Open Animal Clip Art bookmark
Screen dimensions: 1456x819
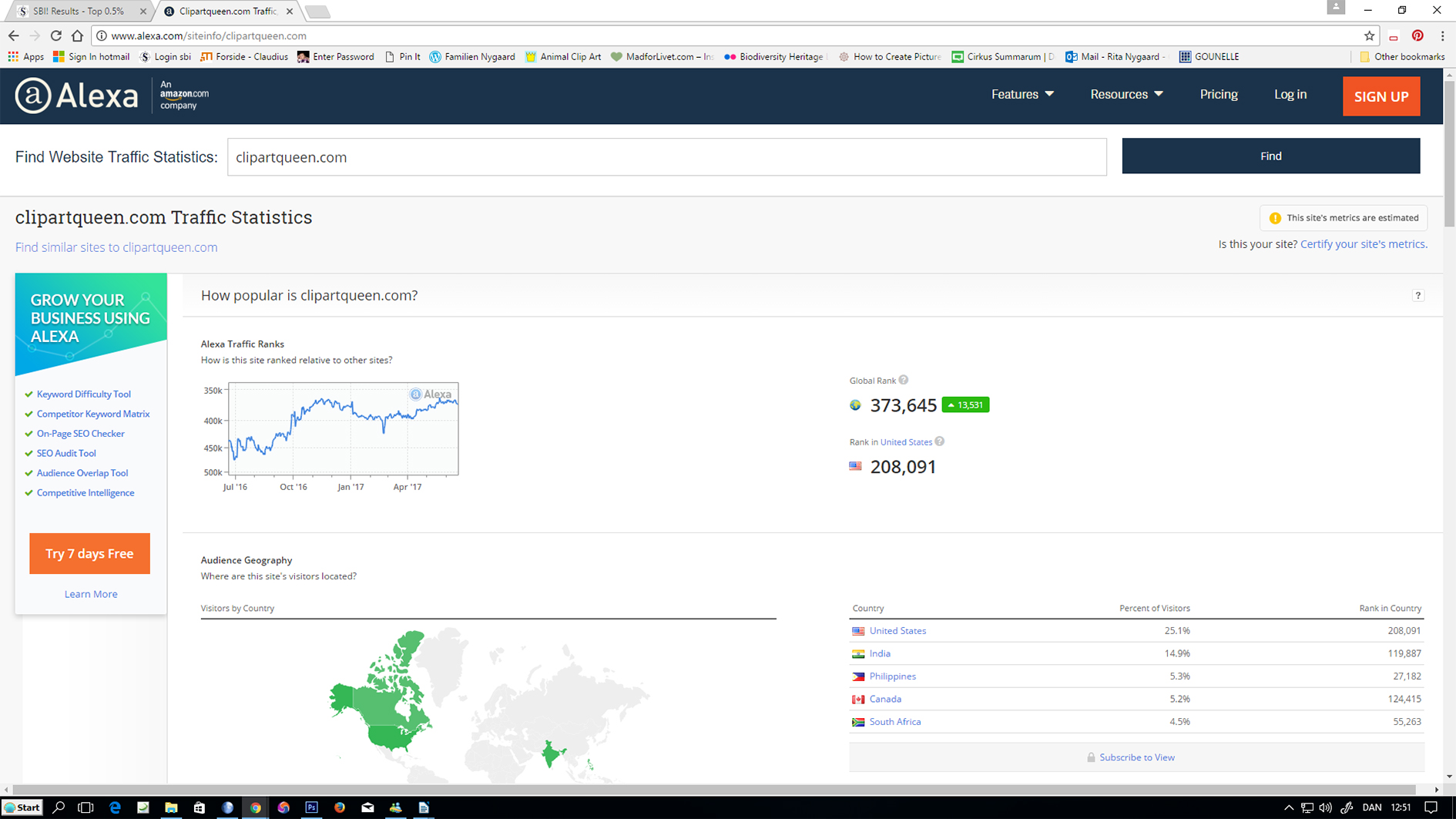click(x=563, y=56)
